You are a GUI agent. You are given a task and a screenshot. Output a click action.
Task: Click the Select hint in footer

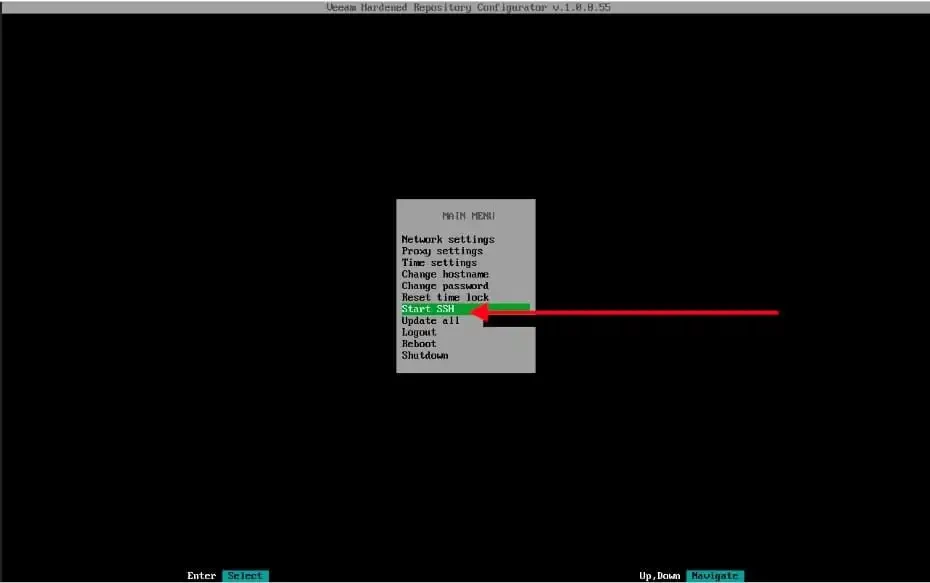point(246,575)
